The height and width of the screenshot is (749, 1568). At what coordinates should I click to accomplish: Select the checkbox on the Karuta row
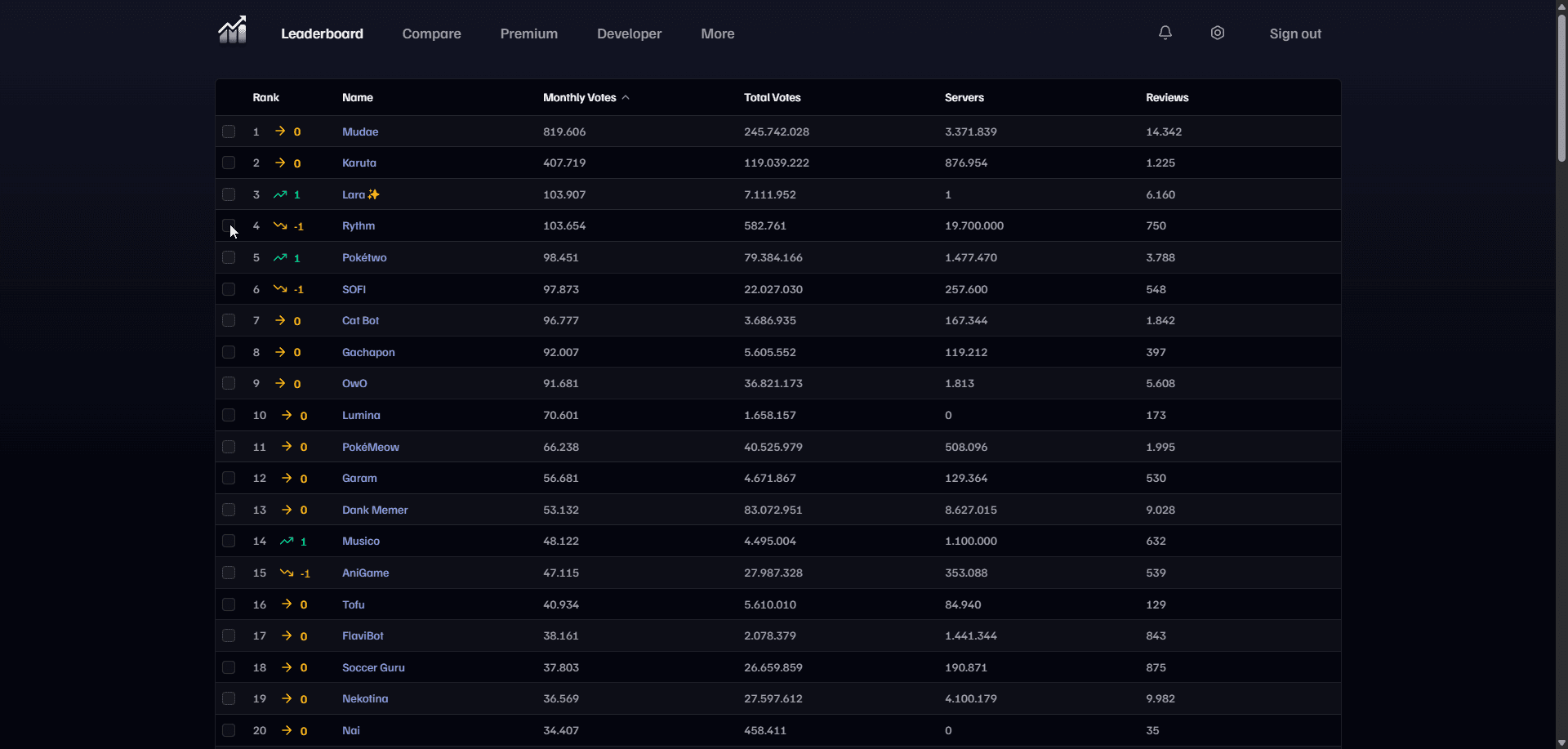pos(229,163)
